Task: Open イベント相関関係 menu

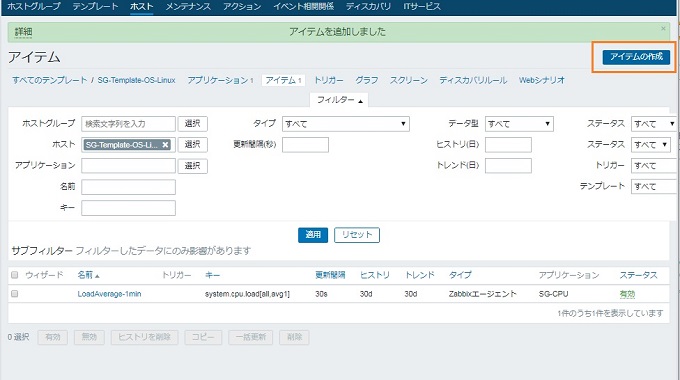Action: (303, 7)
